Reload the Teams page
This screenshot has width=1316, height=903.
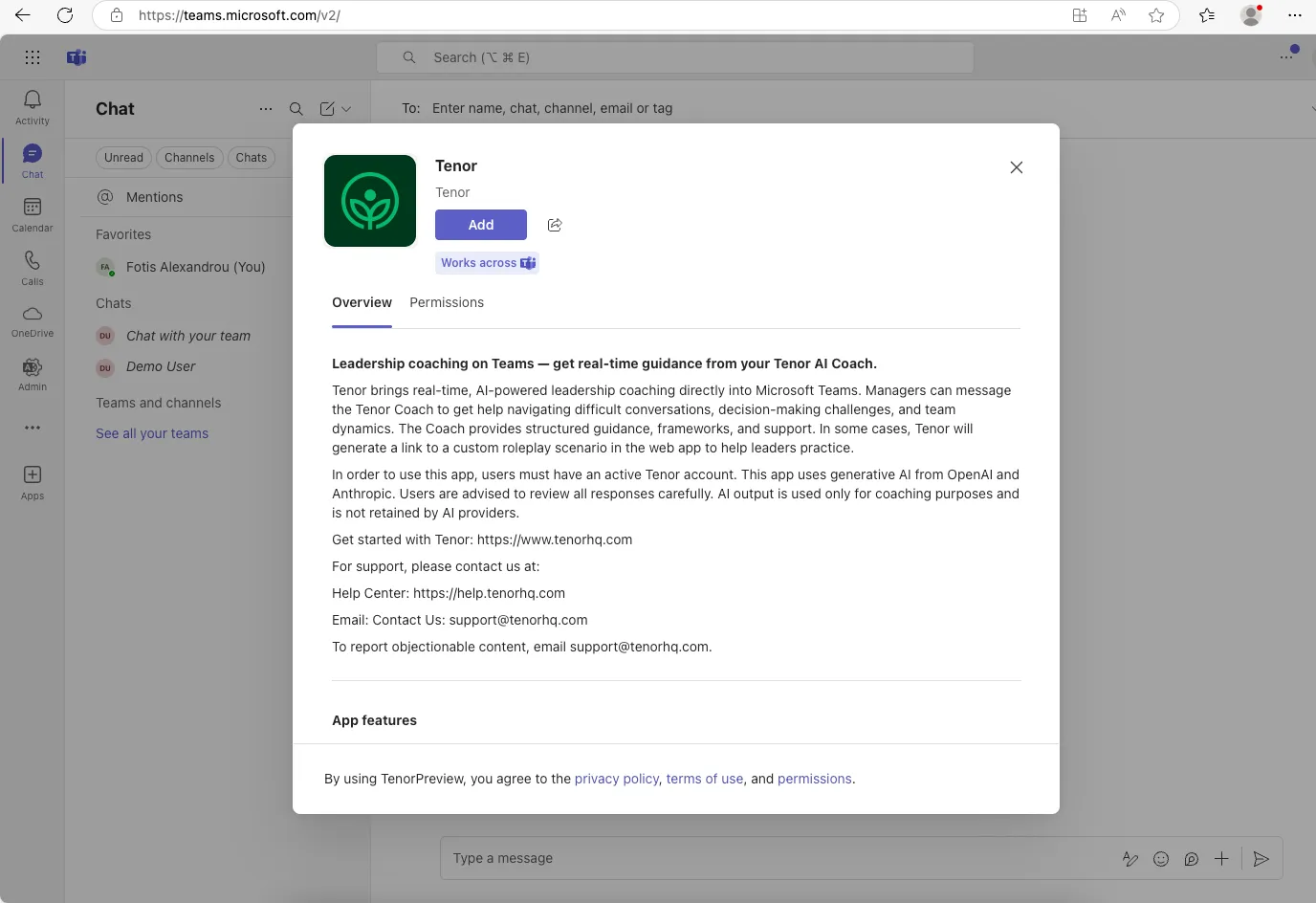pyautogui.click(x=65, y=15)
